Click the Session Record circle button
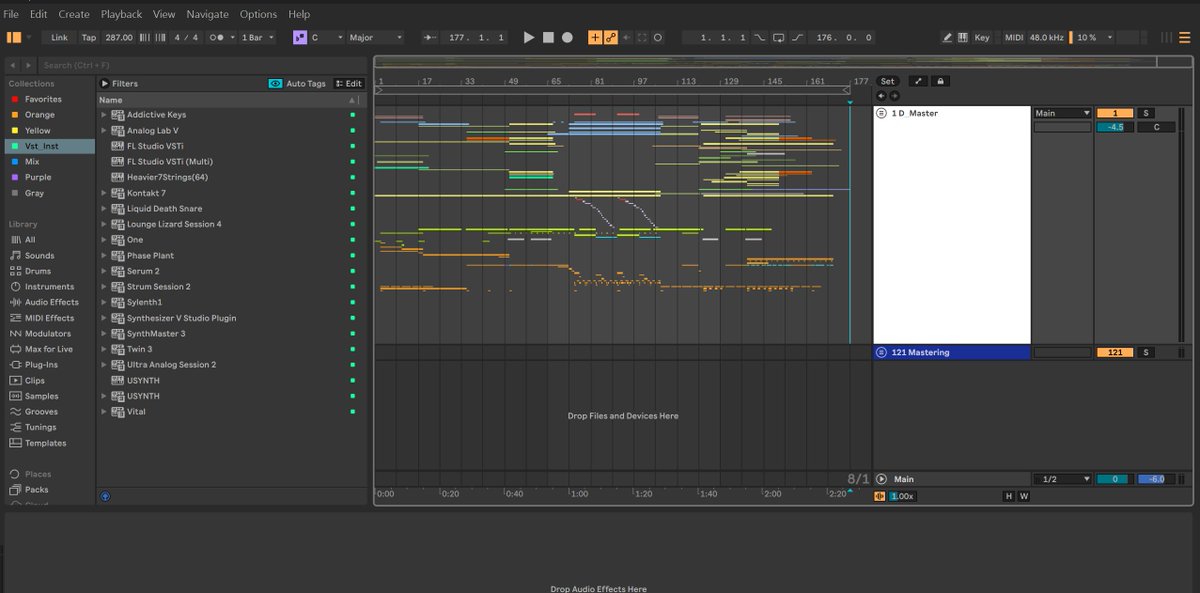This screenshot has height=593, width=1200. tap(657, 37)
